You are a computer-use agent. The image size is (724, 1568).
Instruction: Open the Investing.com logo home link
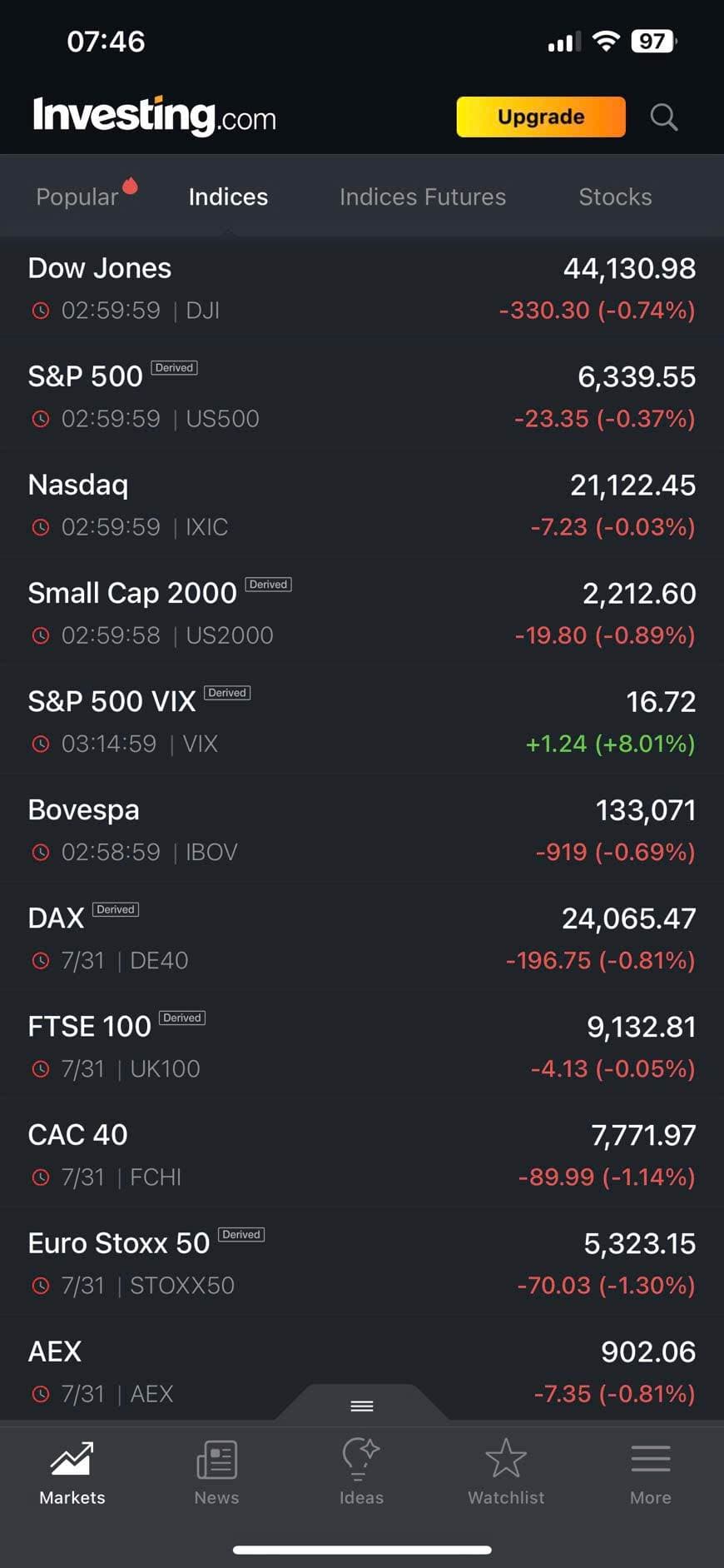click(x=155, y=116)
